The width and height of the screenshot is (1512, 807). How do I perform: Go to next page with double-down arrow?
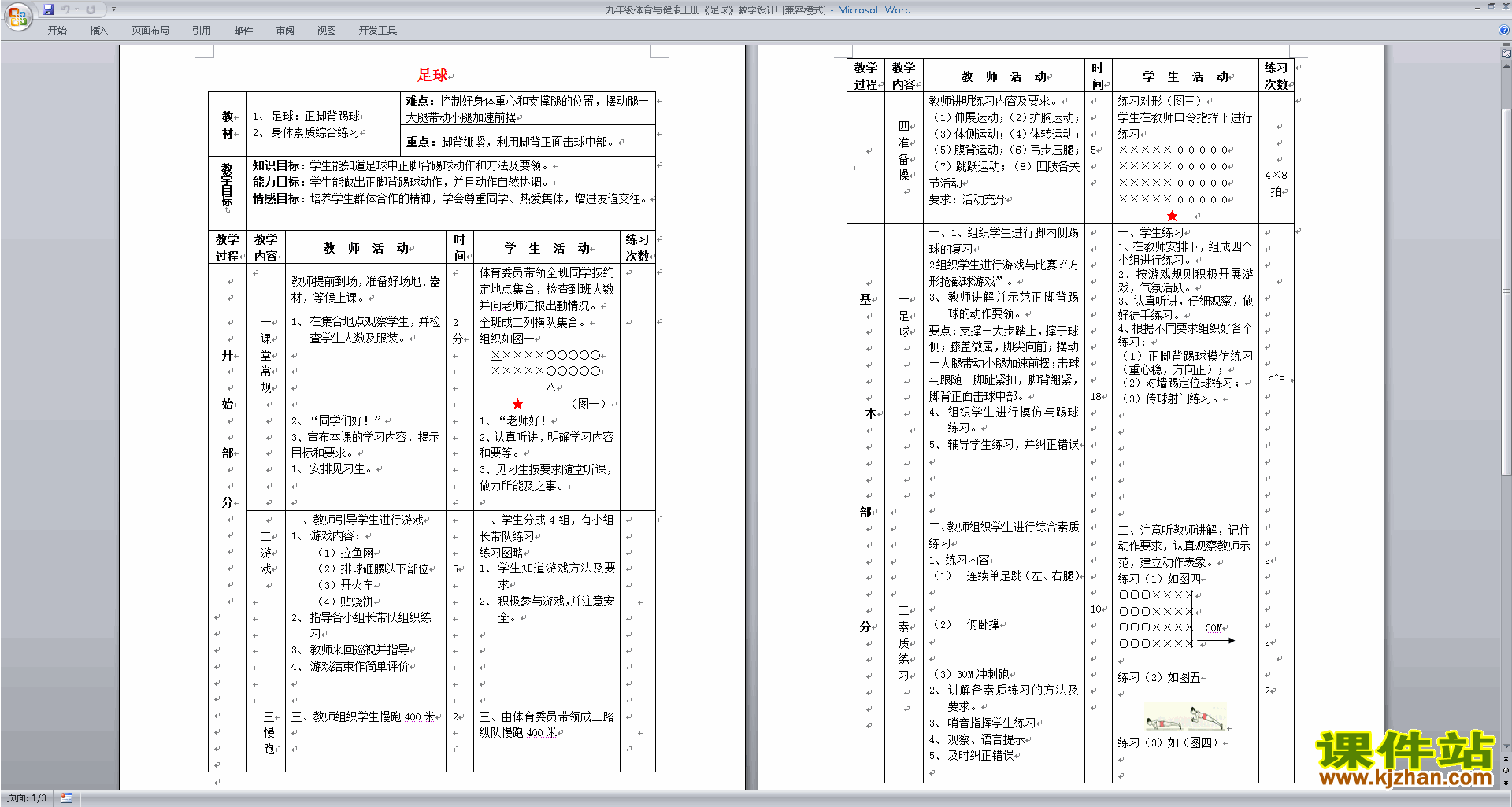1506,783
